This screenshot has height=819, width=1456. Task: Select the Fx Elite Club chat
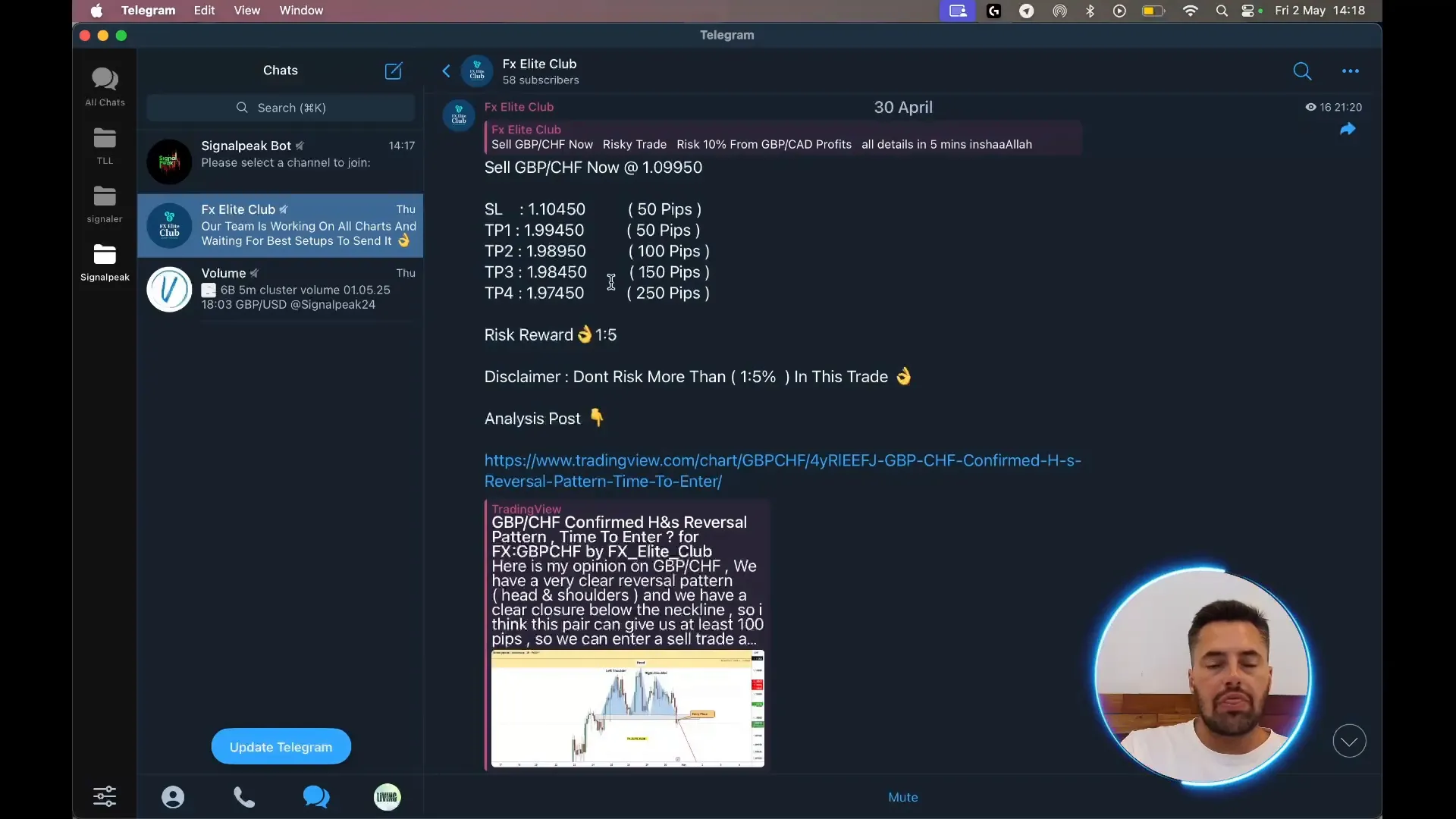click(x=281, y=225)
